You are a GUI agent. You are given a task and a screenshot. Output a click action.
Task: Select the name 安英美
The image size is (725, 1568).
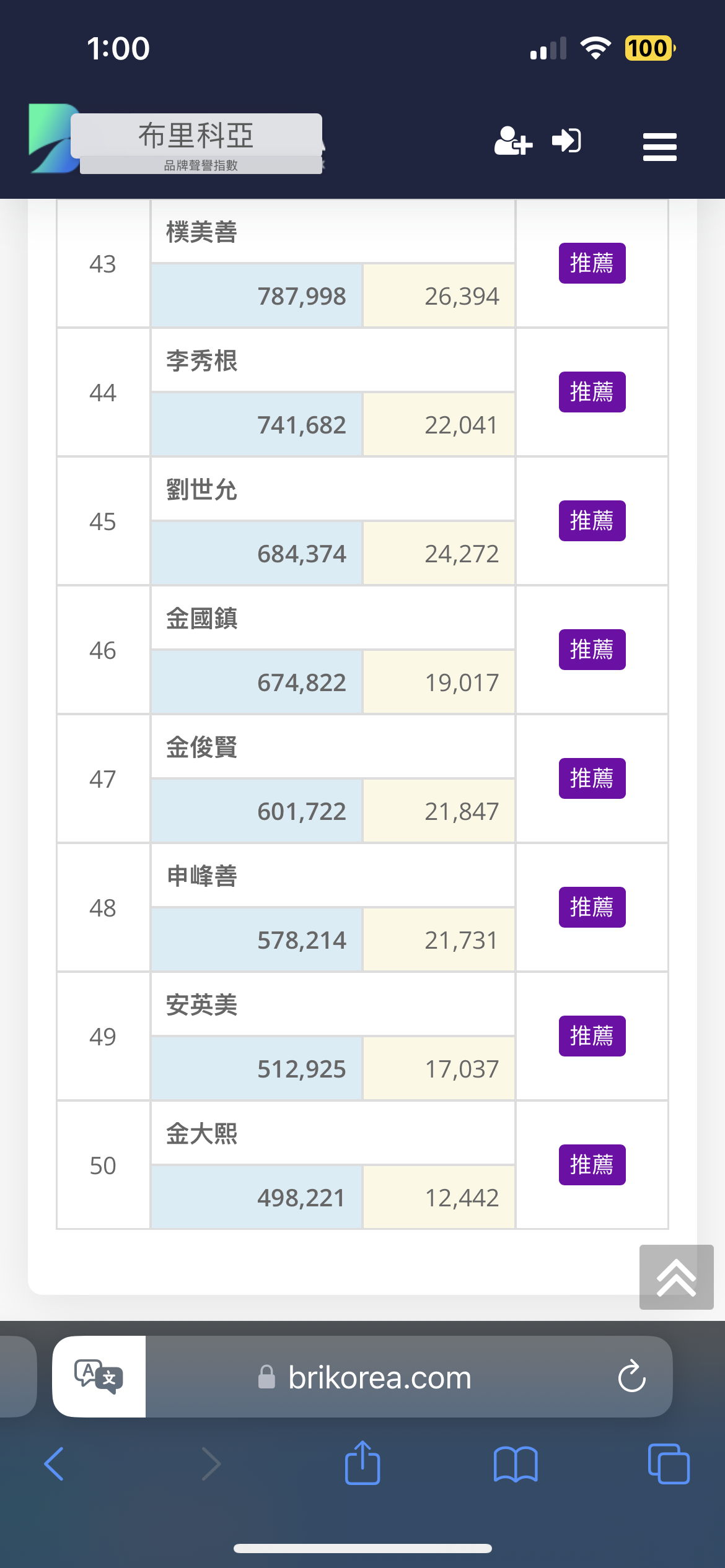(x=201, y=1005)
